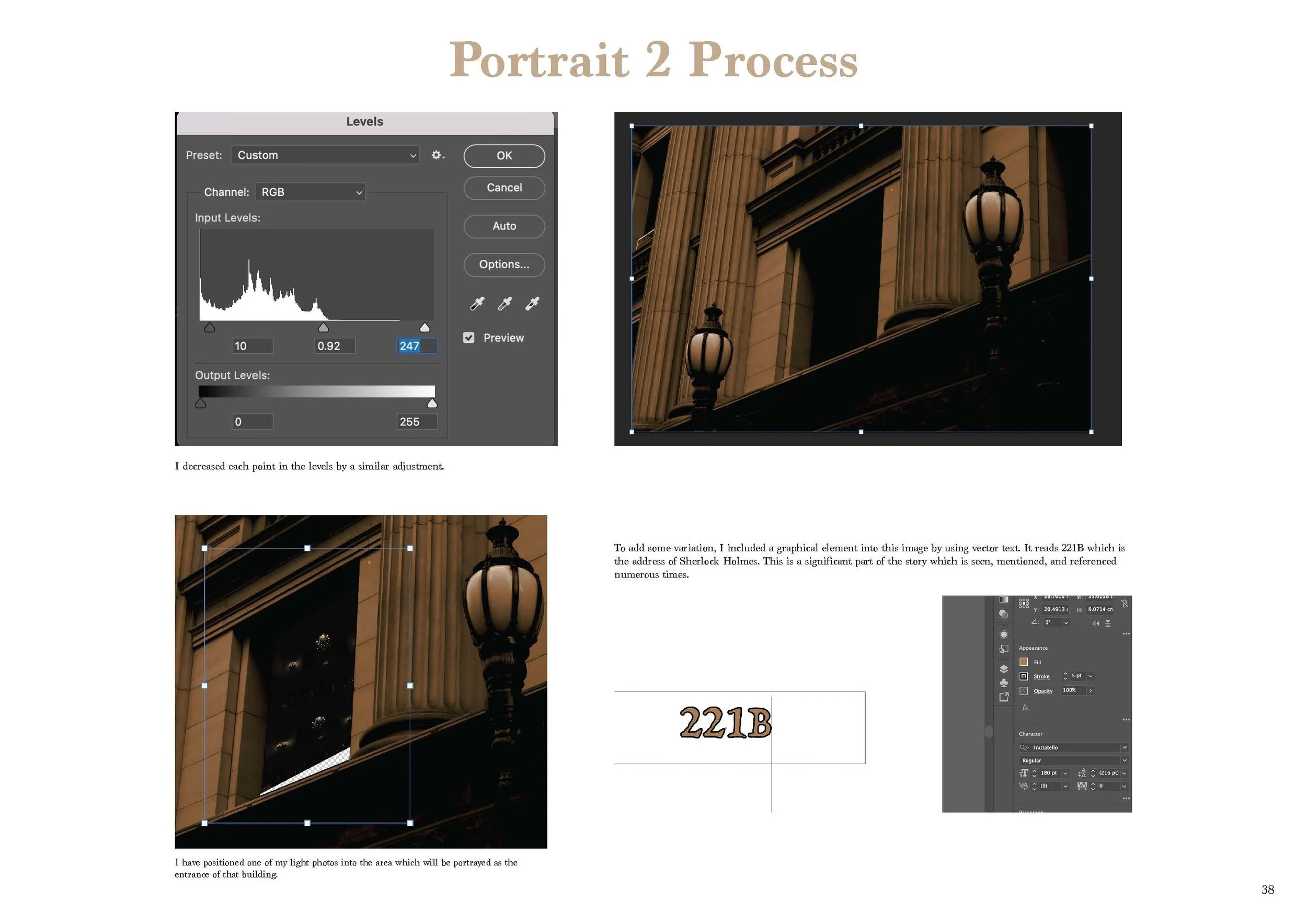This screenshot has height=924, width=1307.
Task: Pick the black point eyedropper in Levels
Action: (477, 304)
